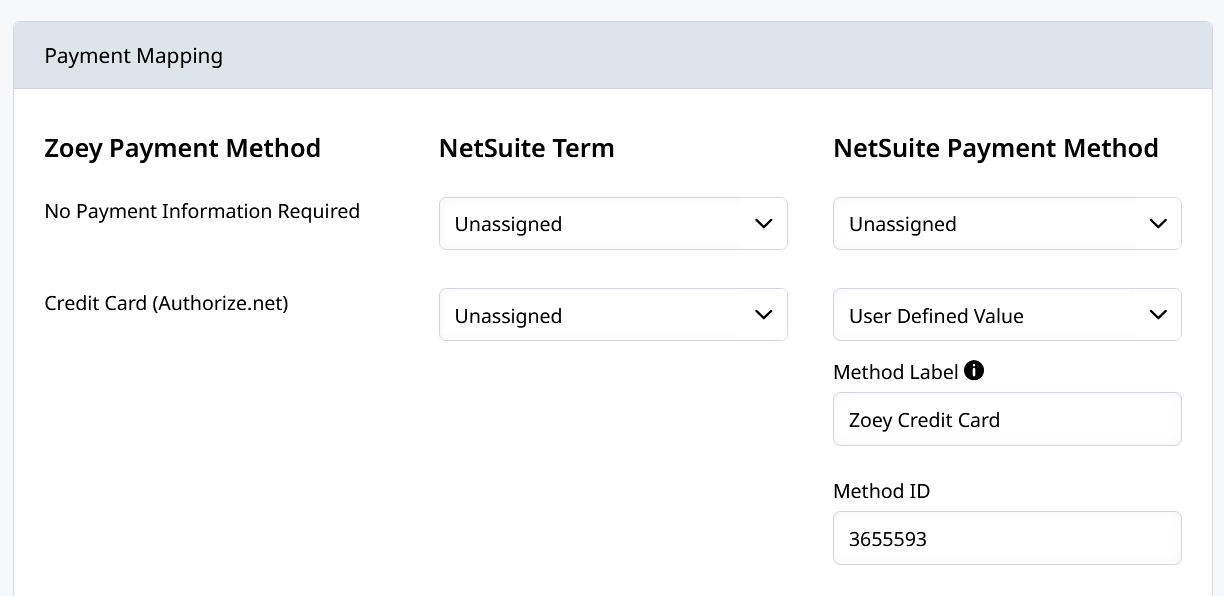Select the No Payment Information Required row label
Viewport: 1224px width, 596px height.
tap(202, 212)
